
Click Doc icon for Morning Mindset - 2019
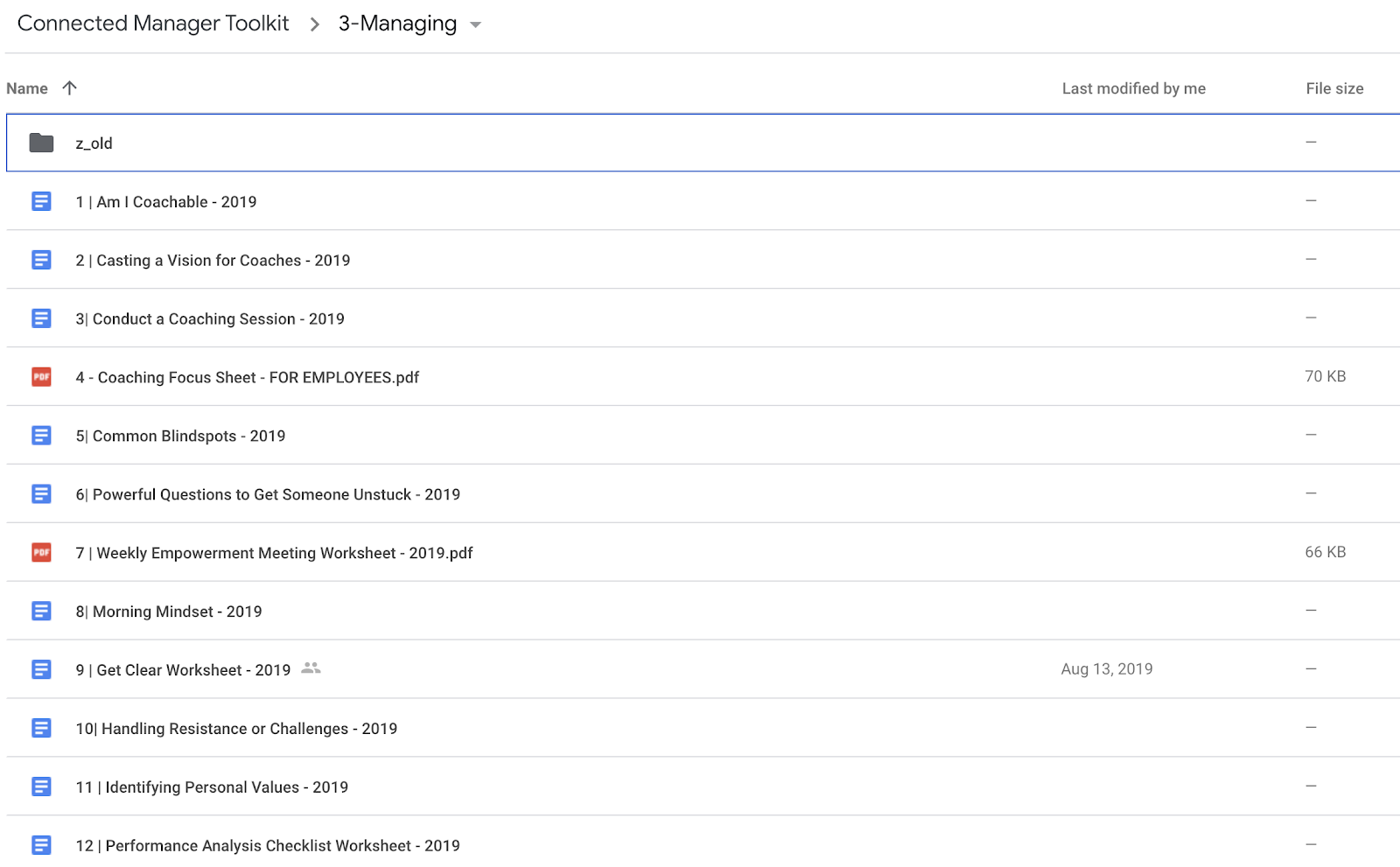point(41,611)
